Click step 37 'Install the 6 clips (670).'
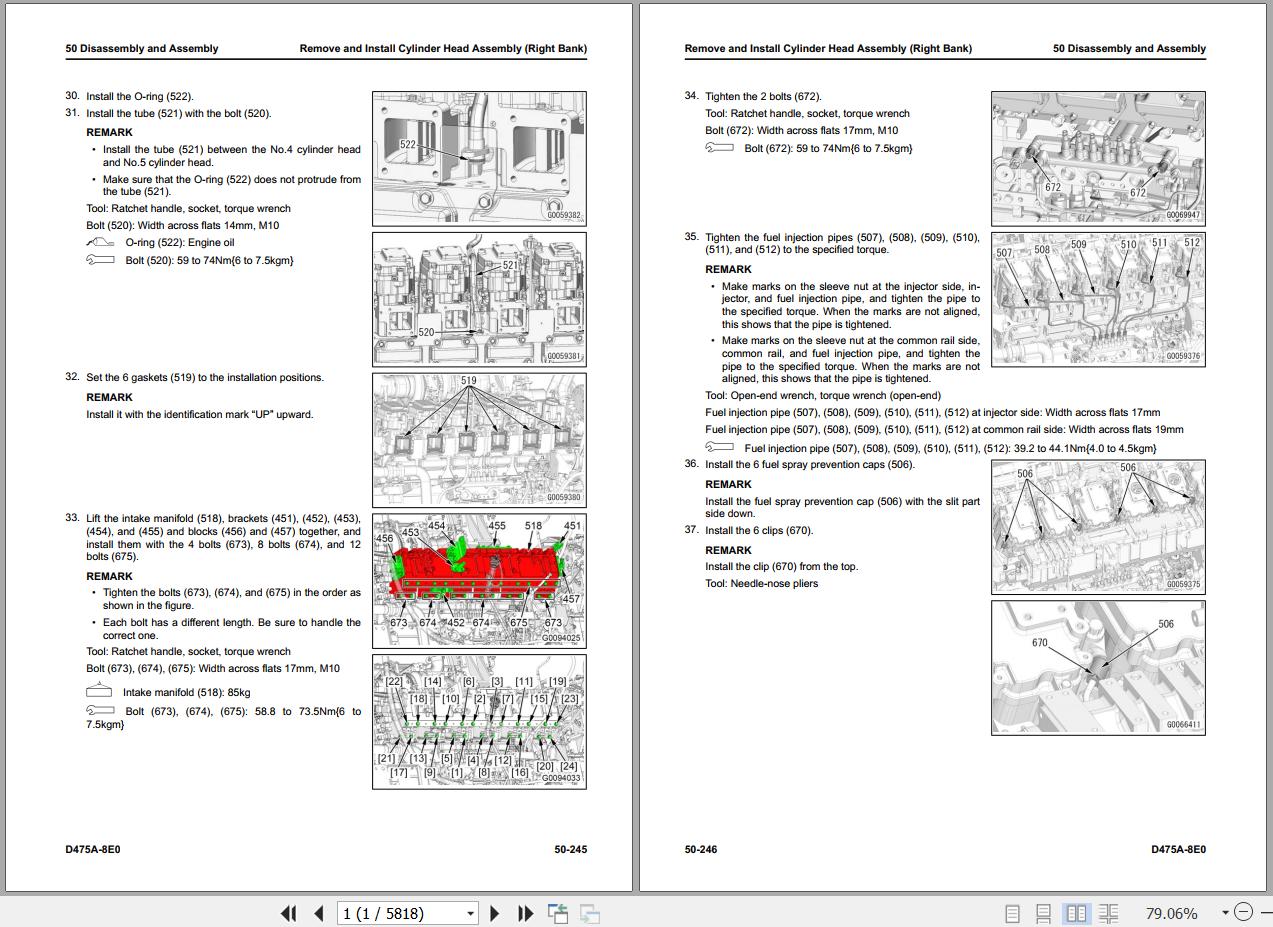Viewport: 1273px width, 927px height. tap(749, 530)
